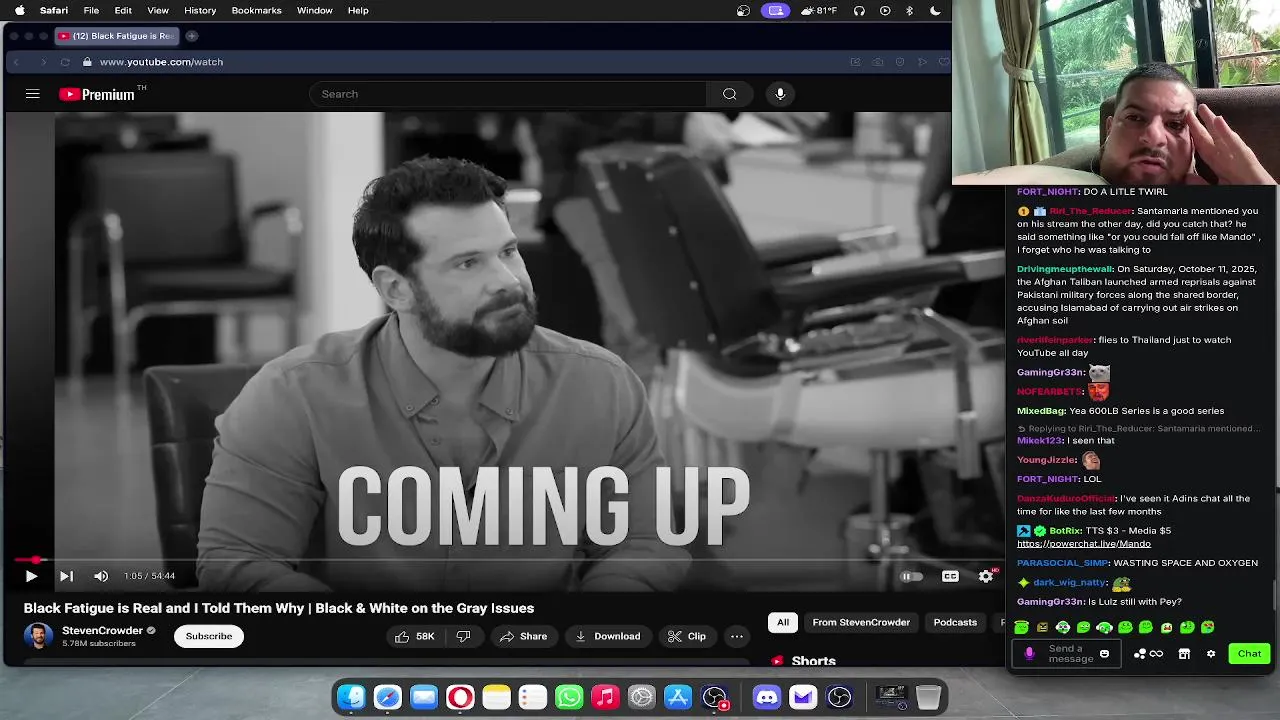Open the StevenCrowder channel name link

point(102,631)
